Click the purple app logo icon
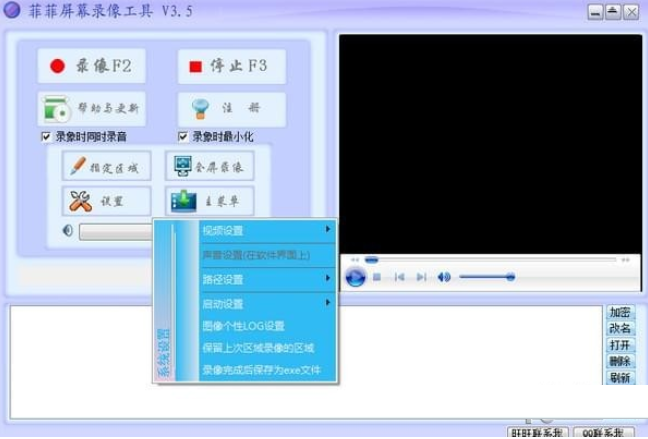Image resolution: width=648 pixels, height=439 pixels. [12, 10]
